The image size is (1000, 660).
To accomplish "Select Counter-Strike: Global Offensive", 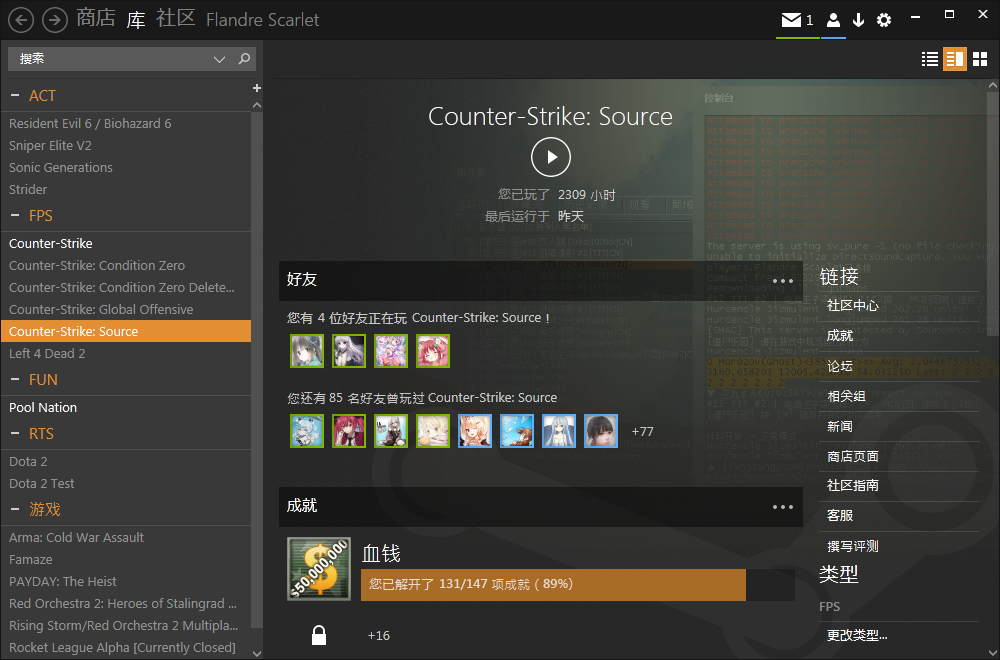I will pyautogui.click(x=126, y=309).
